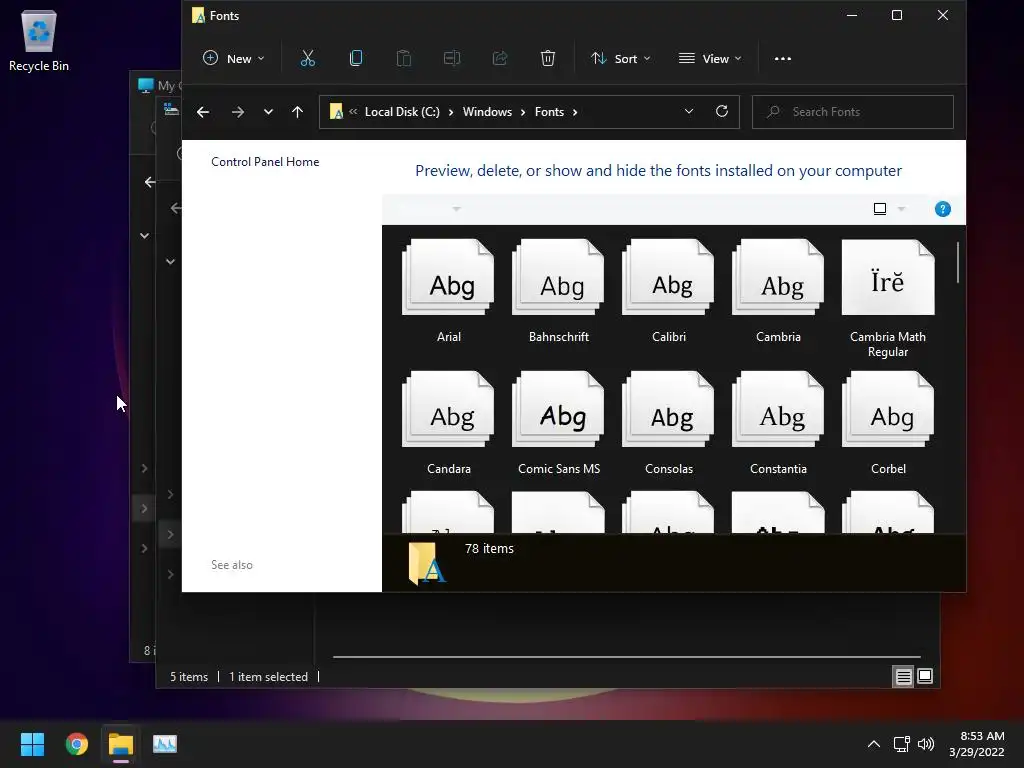Image resolution: width=1024 pixels, height=768 pixels.
Task: Click the Rename icon in toolbar
Action: [x=452, y=59]
